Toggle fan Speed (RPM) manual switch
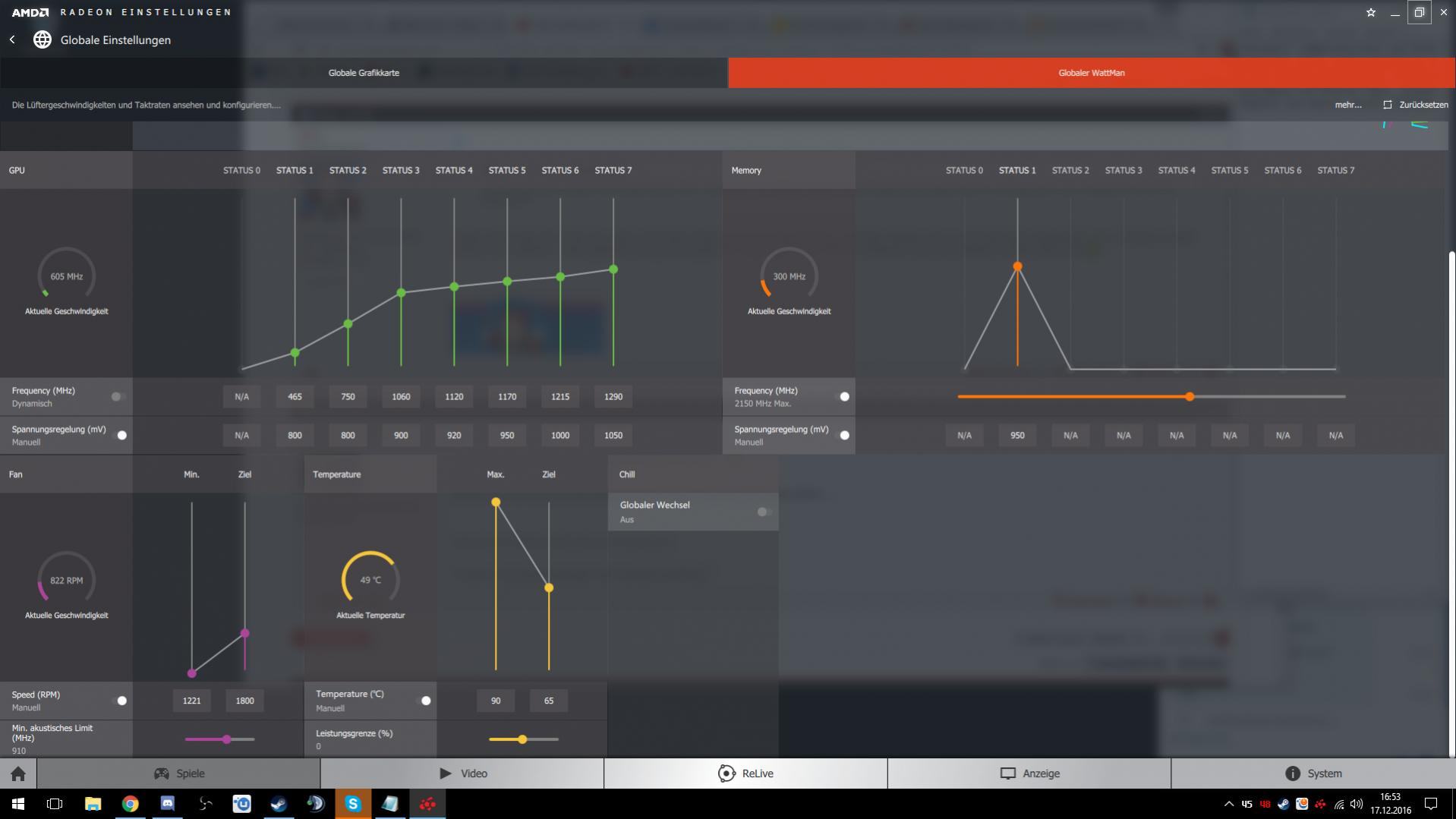Screen dimensions: 1456x819 tap(119, 701)
